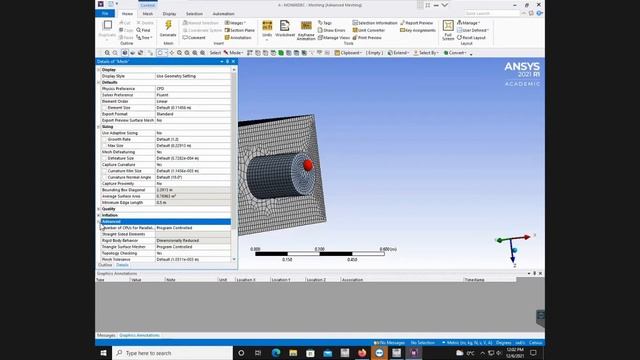Open File Explorer from the taskbar
The image size is (640, 360).
(293, 353)
